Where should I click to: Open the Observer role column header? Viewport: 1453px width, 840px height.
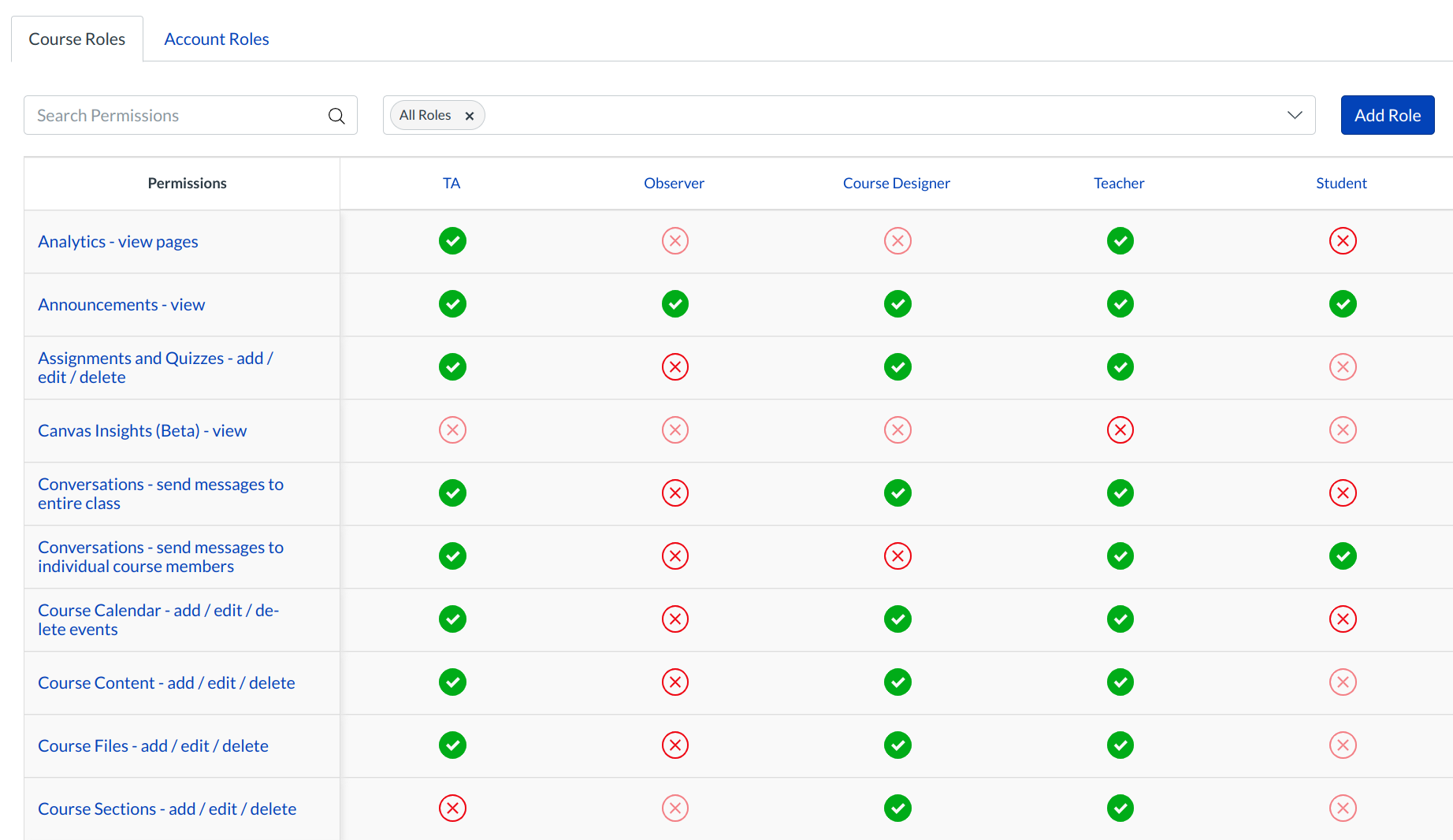[674, 184]
